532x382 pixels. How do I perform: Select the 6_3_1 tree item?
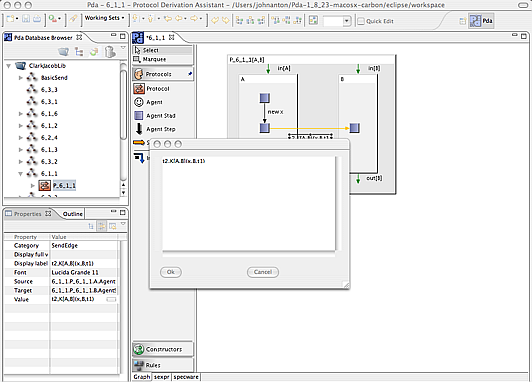[49, 102]
